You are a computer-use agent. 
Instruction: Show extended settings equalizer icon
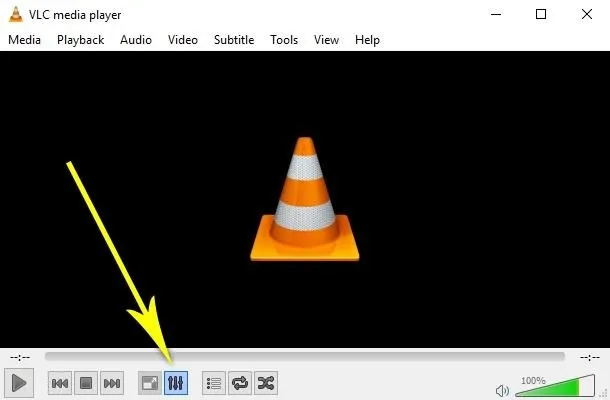pos(176,383)
